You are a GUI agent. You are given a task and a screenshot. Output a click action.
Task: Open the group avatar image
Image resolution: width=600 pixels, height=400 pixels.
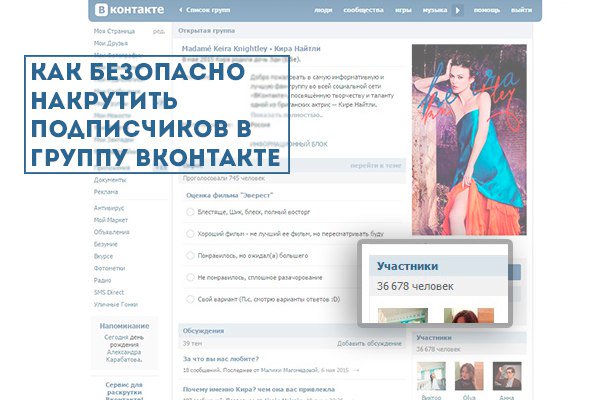click(469, 140)
